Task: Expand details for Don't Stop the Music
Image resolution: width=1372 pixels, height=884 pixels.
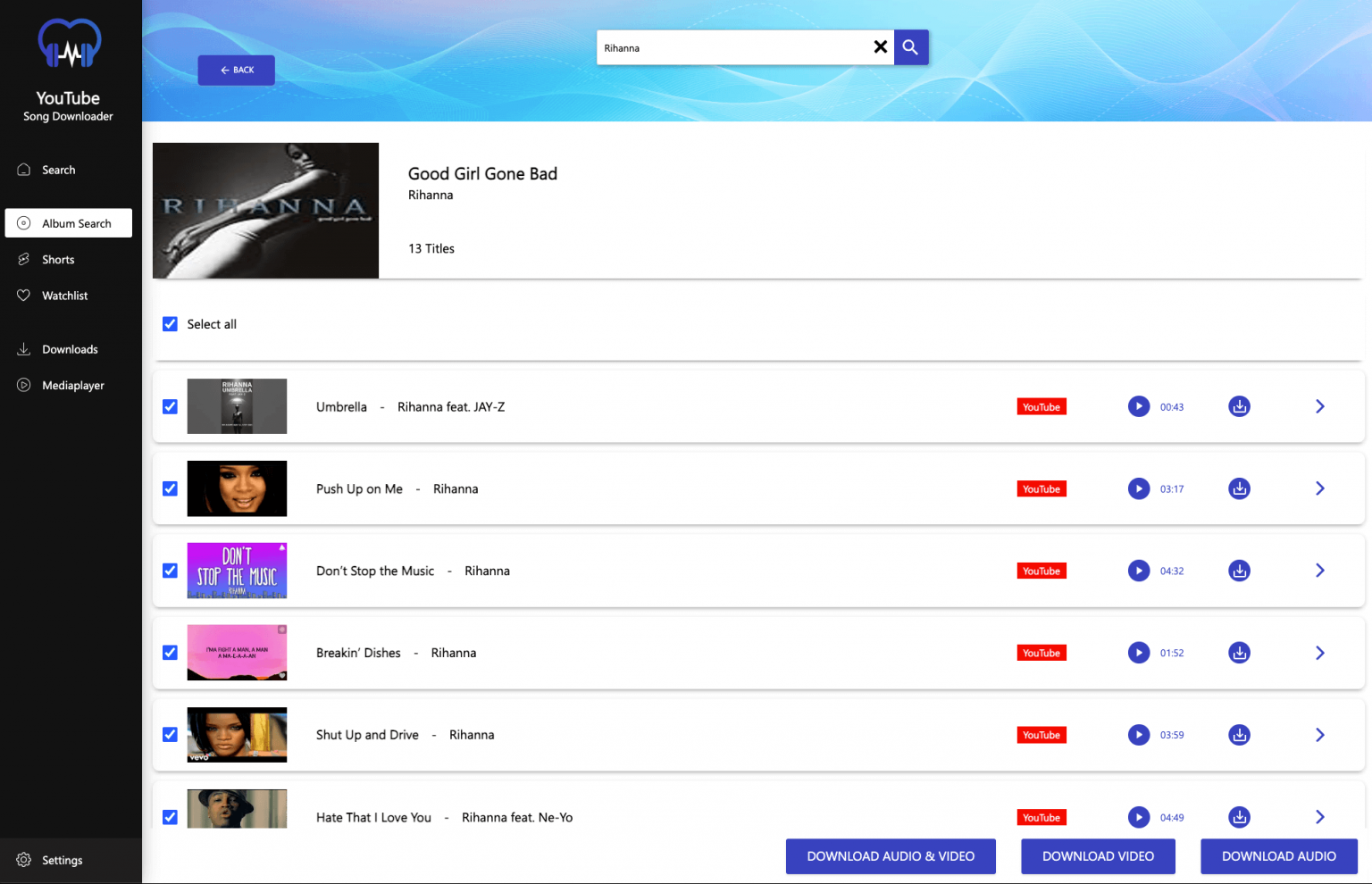Action: (1320, 571)
